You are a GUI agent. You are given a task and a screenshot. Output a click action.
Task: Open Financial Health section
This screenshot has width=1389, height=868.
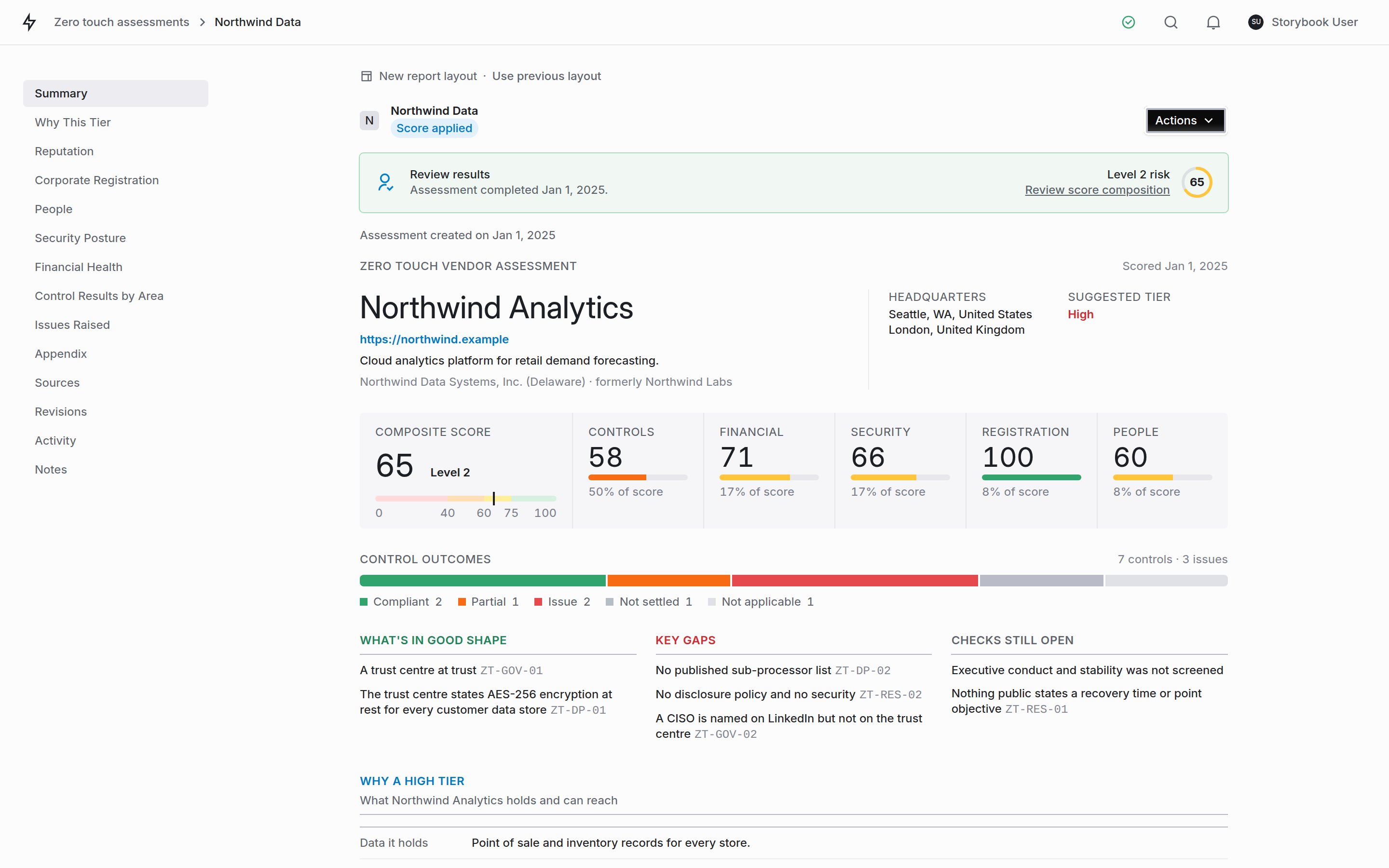[115, 267]
